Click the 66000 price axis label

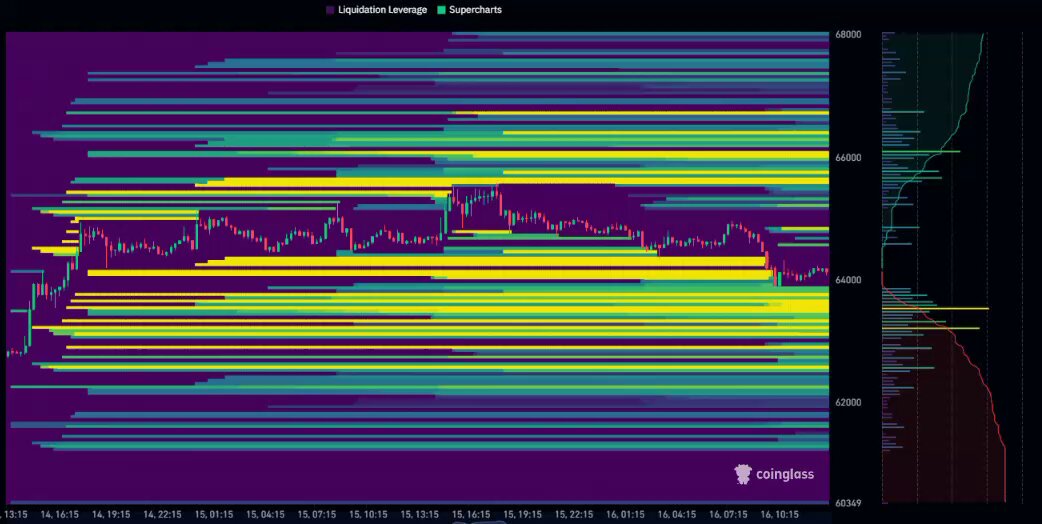pyautogui.click(x=848, y=157)
